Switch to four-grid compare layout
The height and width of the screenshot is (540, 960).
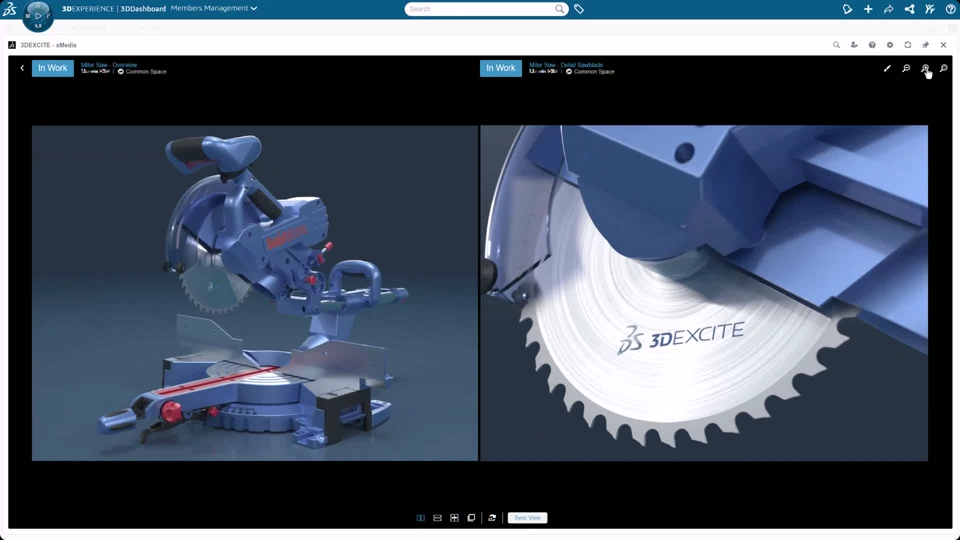tap(454, 518)
